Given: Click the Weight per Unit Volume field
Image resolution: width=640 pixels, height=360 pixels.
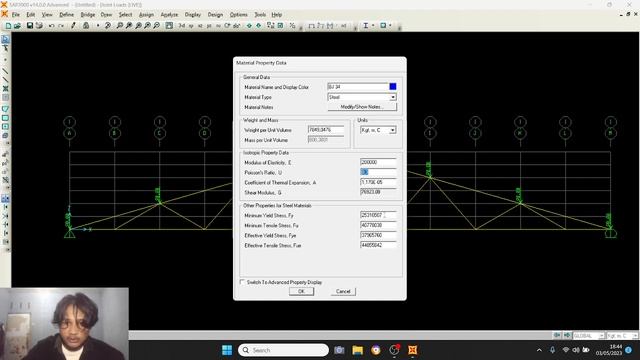Looking at the screenshot, I should pyautogui.click(x=326, y=130).
